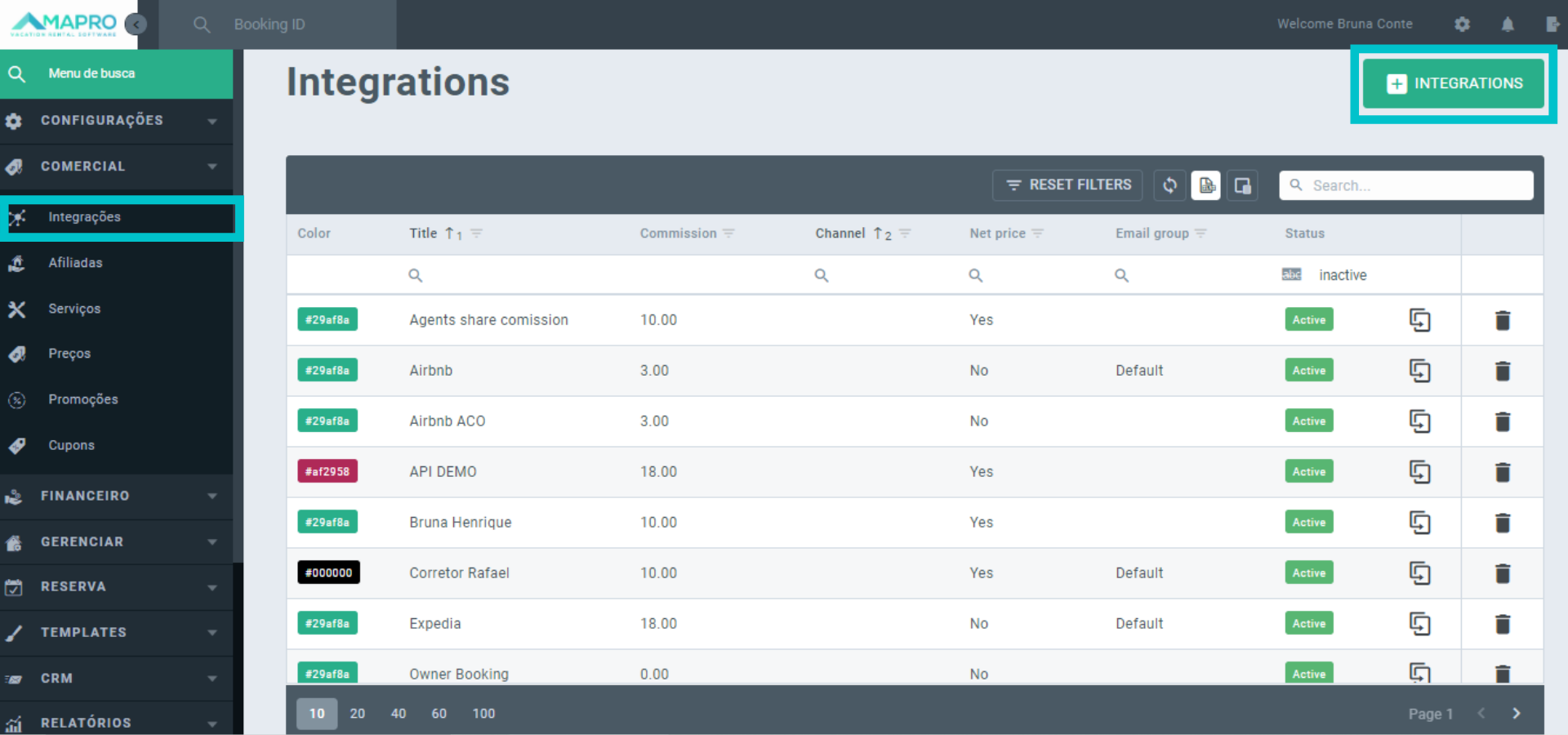Delete the Airbnb integration row

(x=1502, y=371)
